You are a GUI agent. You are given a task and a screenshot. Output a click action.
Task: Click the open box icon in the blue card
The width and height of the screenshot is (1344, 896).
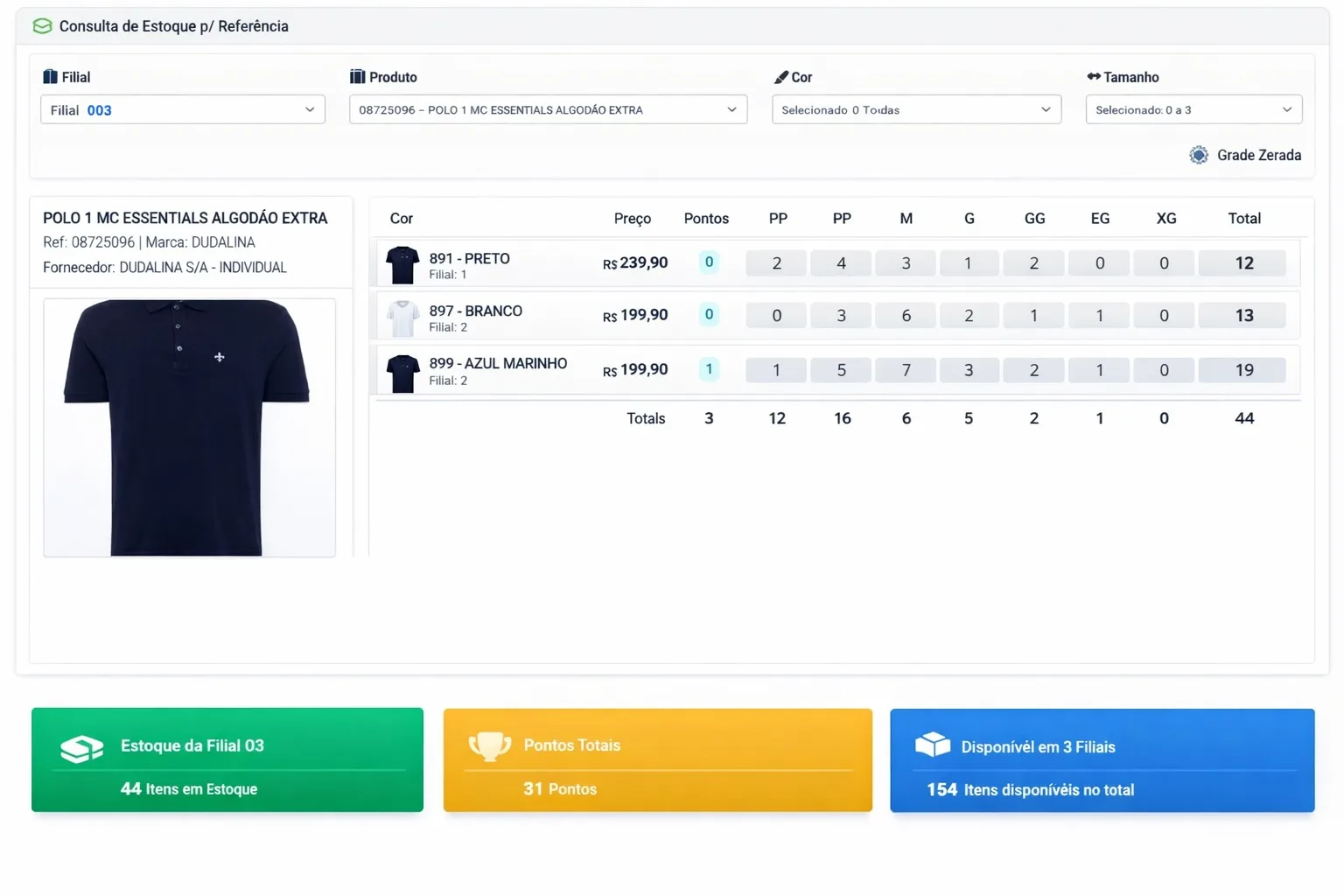[x=933, y=745]
